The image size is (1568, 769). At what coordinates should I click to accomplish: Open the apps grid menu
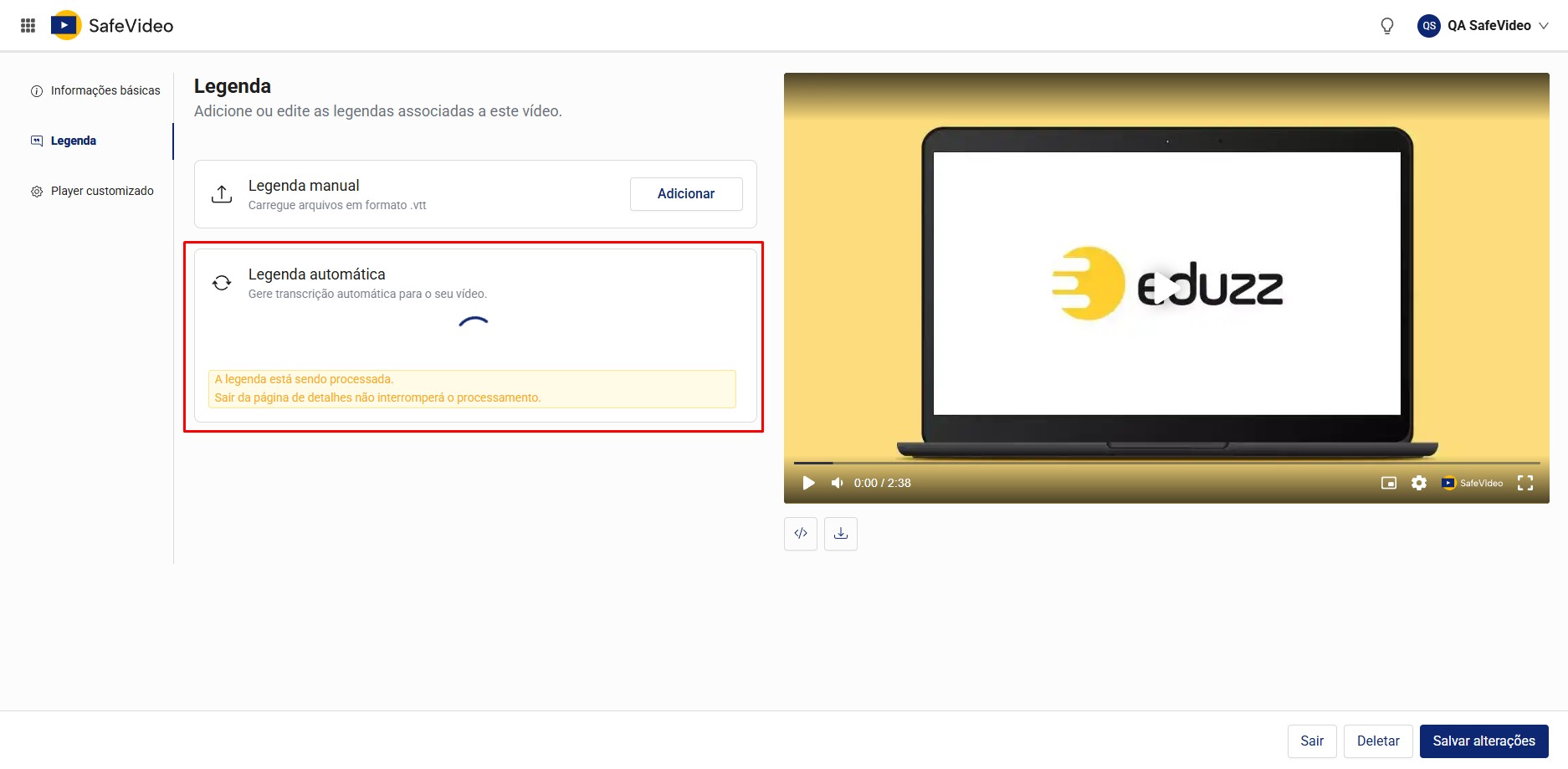[28, 25]
